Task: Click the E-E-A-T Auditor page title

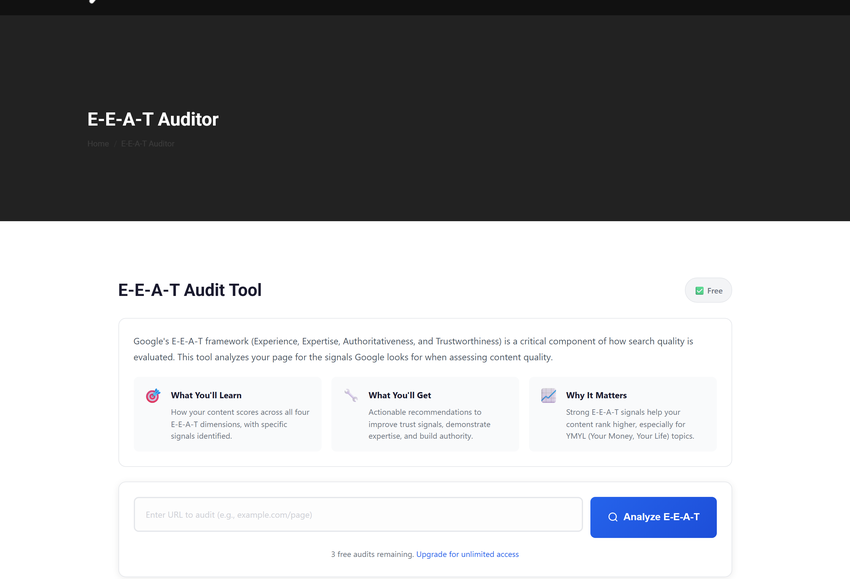Action: [x=153, y=119]
